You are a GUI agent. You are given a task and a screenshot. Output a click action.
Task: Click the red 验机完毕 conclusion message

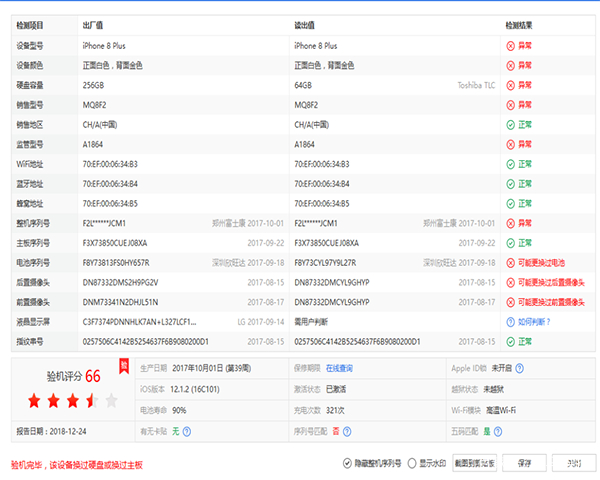tap(77, 465)
